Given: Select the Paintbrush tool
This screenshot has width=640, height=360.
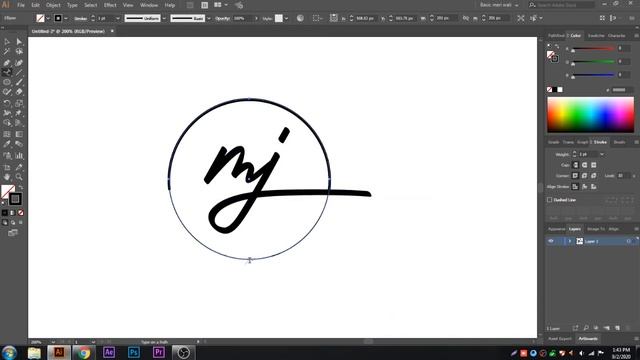Looking at the screenshot, I should click(19, 82).
